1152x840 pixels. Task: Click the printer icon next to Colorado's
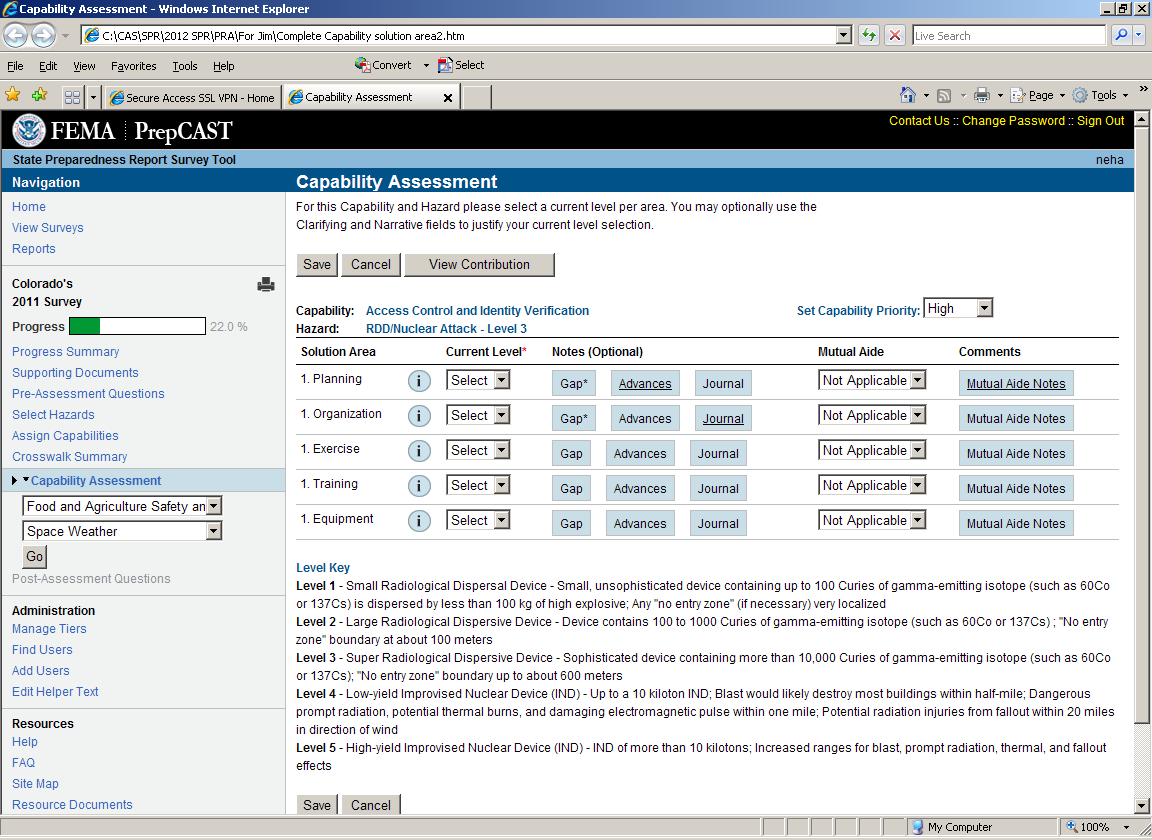pos(266,285)
